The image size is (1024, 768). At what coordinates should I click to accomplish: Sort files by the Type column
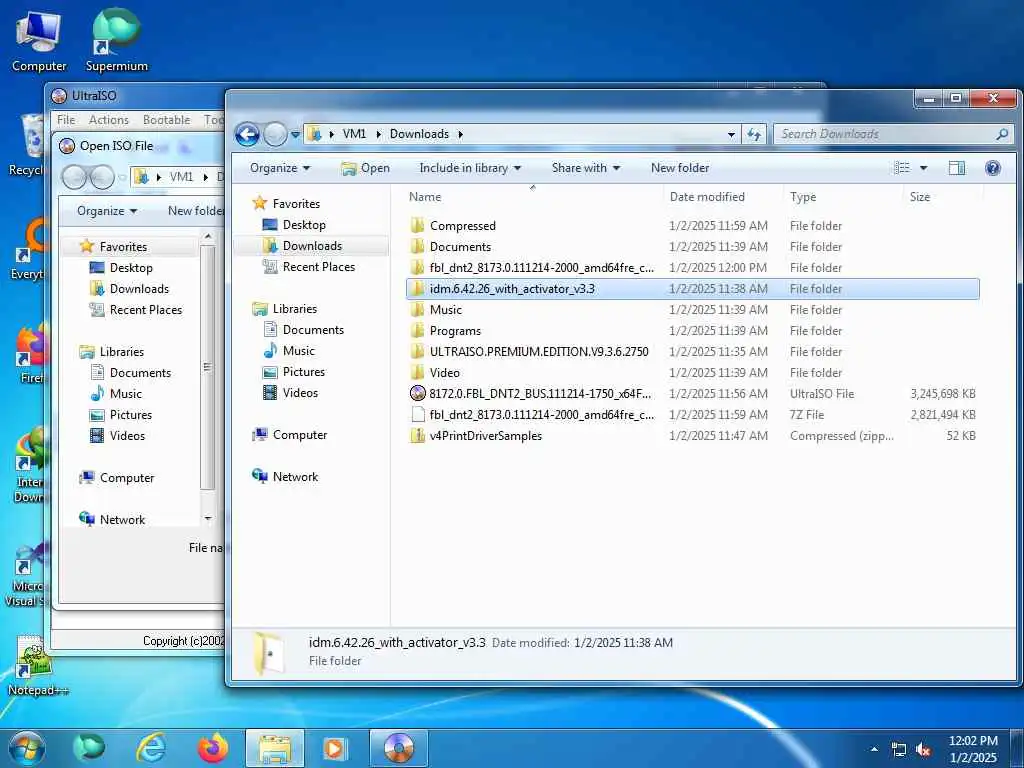[843, 197]
